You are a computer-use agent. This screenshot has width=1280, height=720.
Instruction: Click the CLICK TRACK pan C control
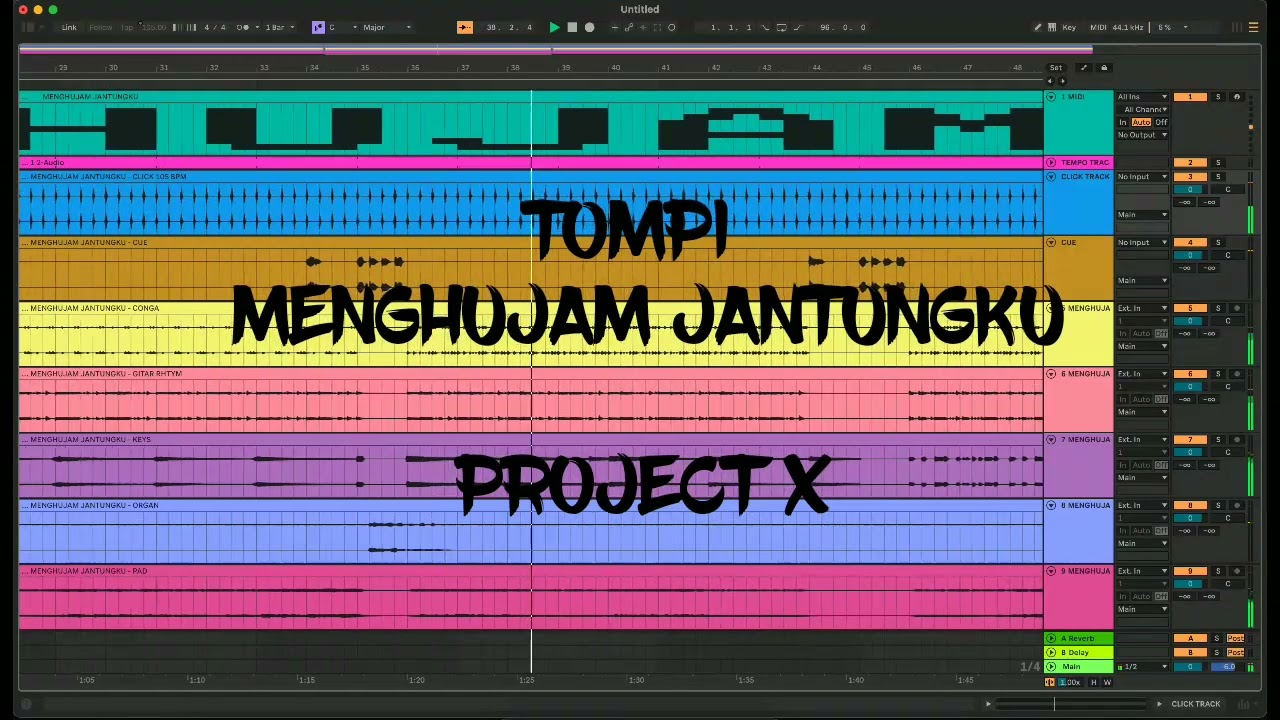(1228, 189)
